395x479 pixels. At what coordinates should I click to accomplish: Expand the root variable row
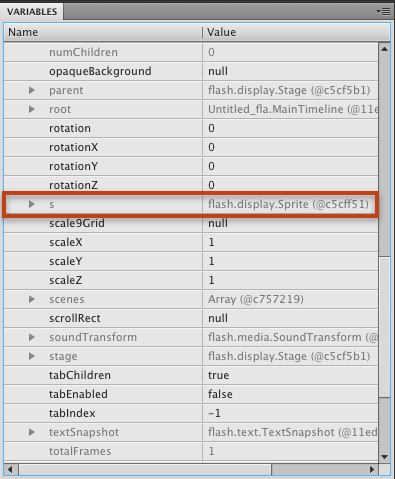click(32, 109)
